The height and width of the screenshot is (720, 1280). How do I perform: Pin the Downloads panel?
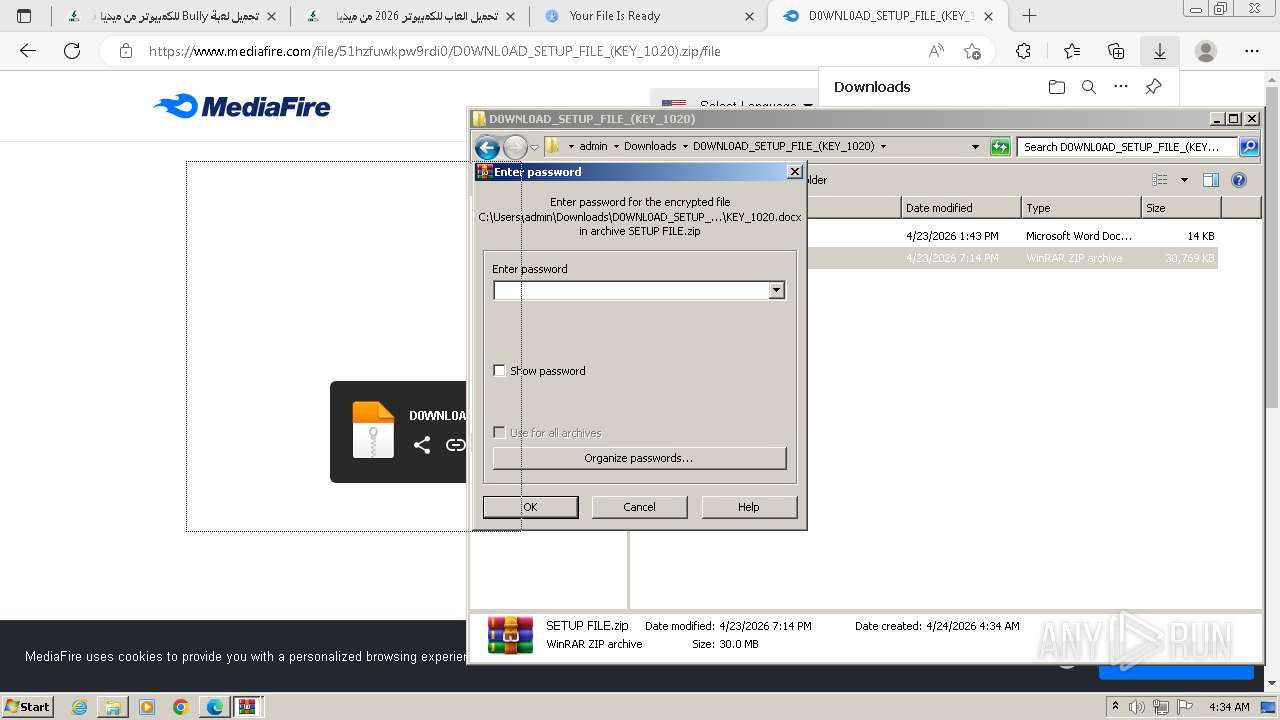click(x=1153, y=87)
